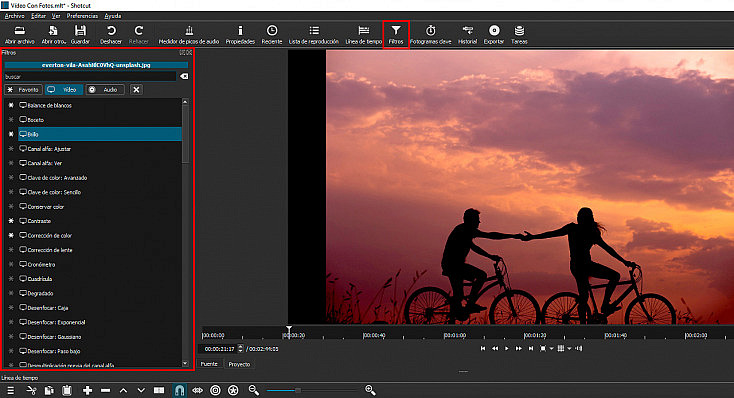Append clip with the plus icon
The image size is (734, 398).
click(87, 390)
